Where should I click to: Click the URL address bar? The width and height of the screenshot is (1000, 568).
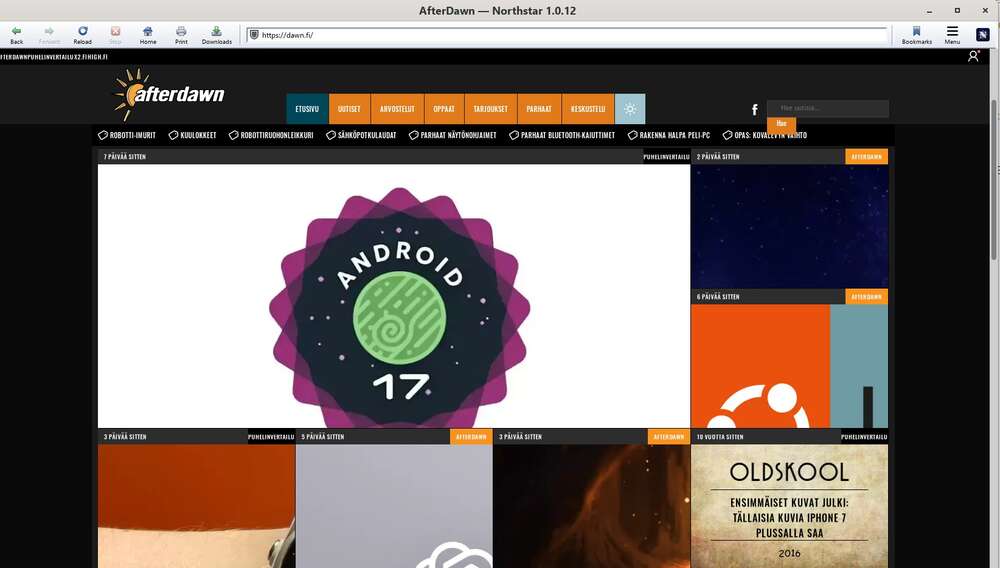pos(568,35)
